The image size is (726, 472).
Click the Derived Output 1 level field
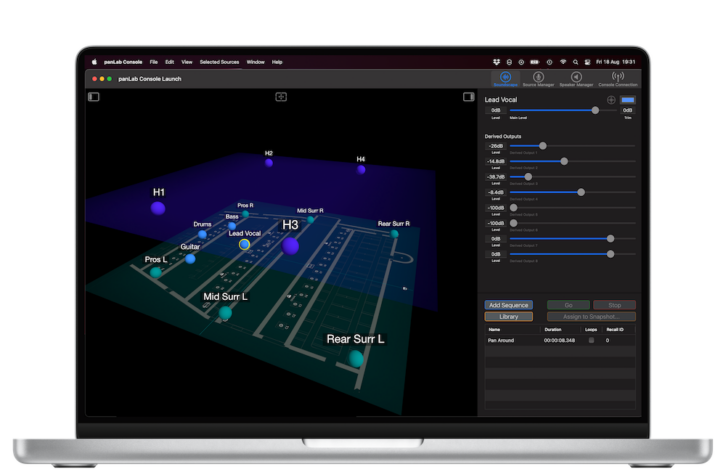pos(495,145)
